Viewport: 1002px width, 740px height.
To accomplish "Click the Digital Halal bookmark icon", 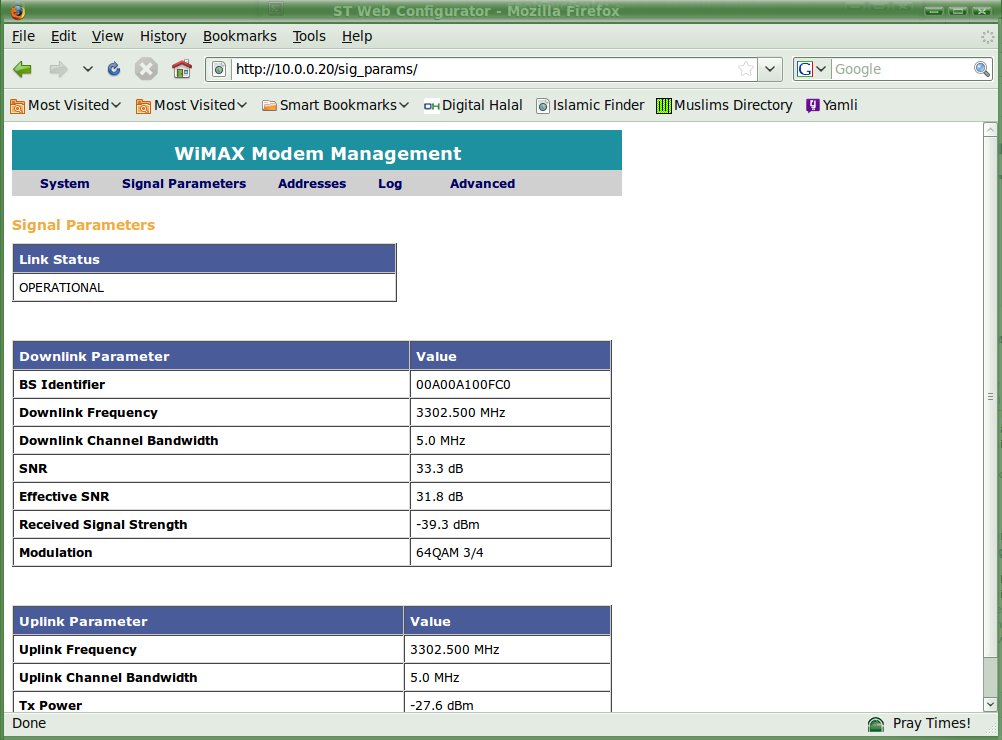I will tap(431, 106).
